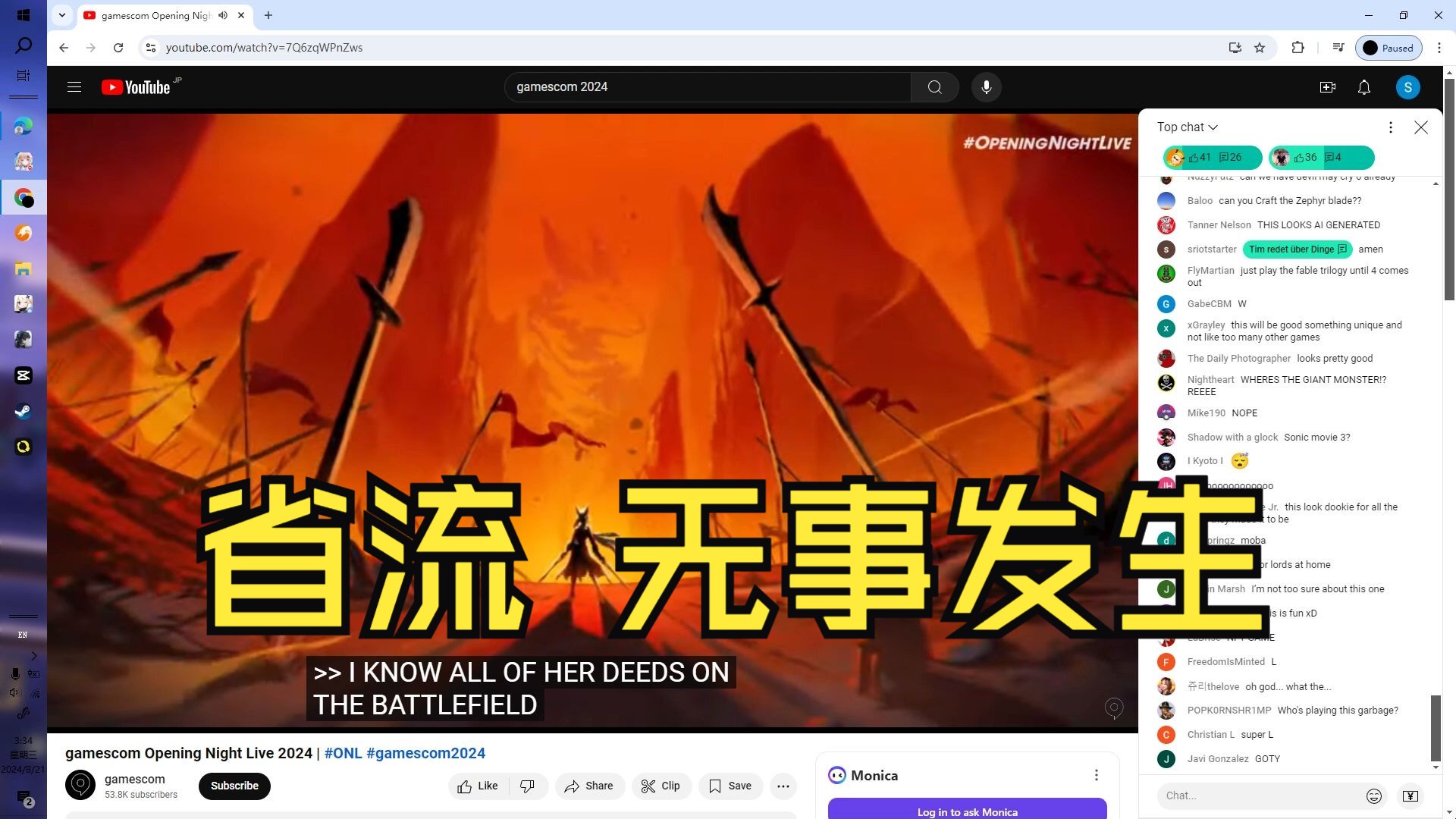The width and height of the screenshot is (1456, 819).
Task: Open chat options three-dot menu
Action: coord(1390,127)
